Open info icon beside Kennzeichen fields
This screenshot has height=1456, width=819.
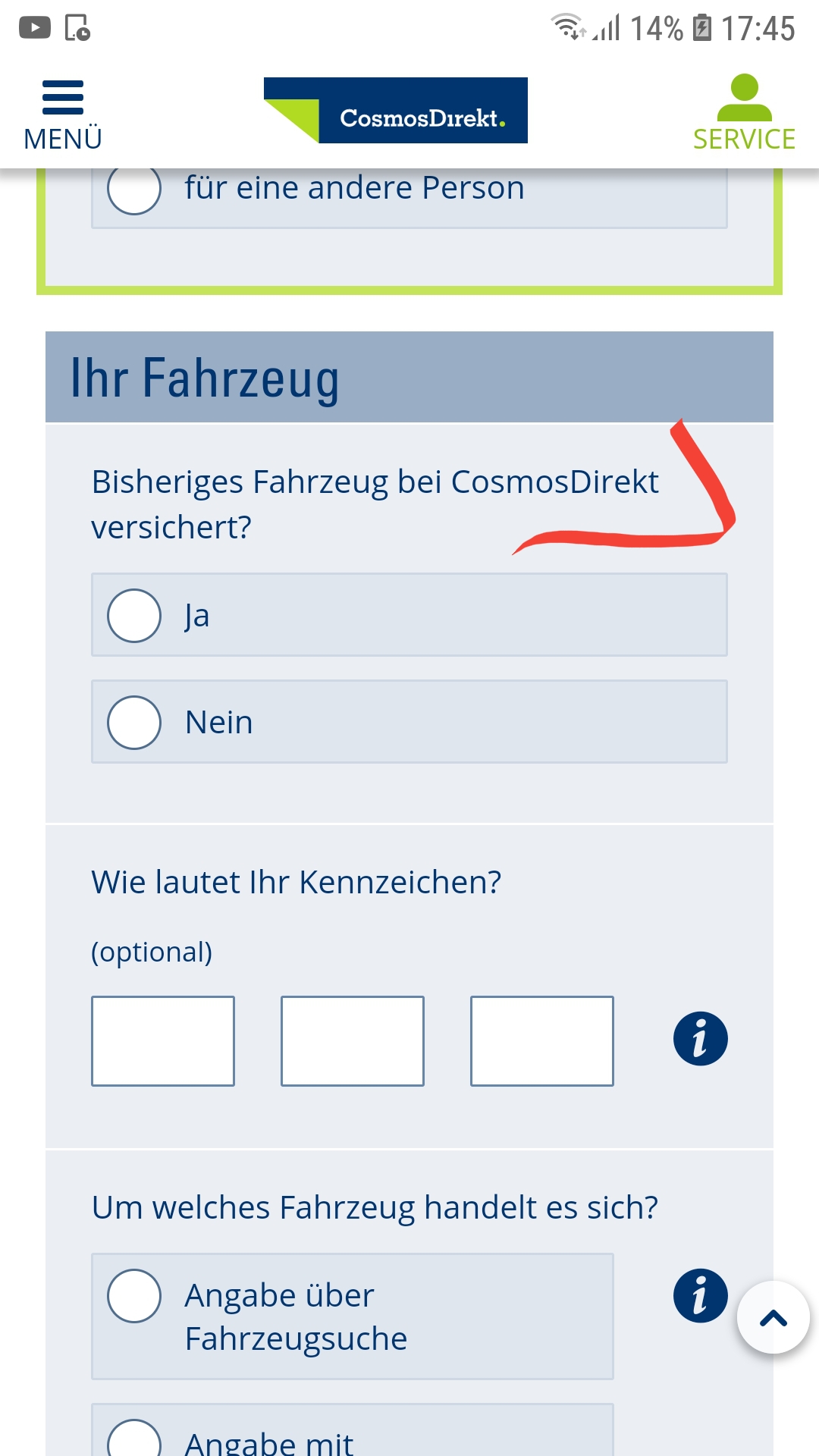click(x=700, y=1039)
